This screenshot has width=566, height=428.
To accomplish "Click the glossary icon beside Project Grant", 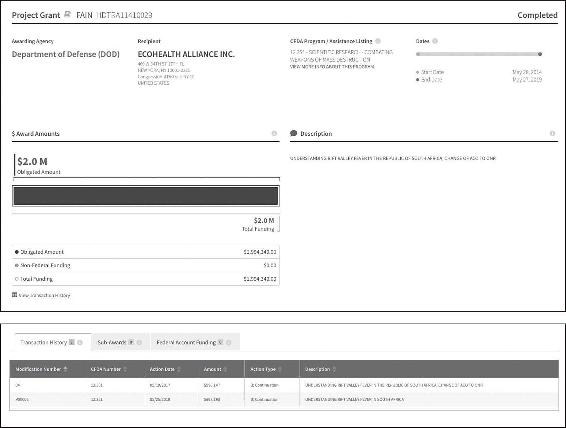I will (x=67, y=14).
